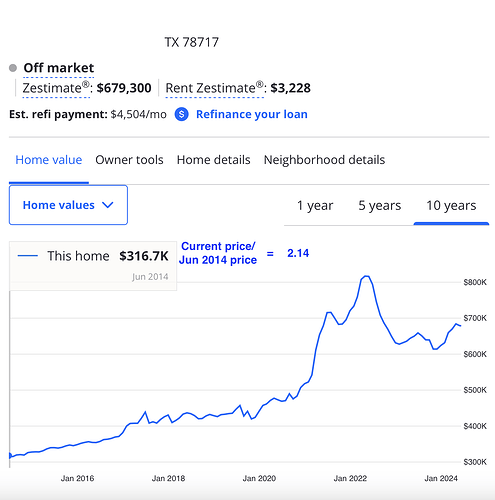495x500 pixels.
Task: Switch to the Home value tab
Action: tap(49, 160)
